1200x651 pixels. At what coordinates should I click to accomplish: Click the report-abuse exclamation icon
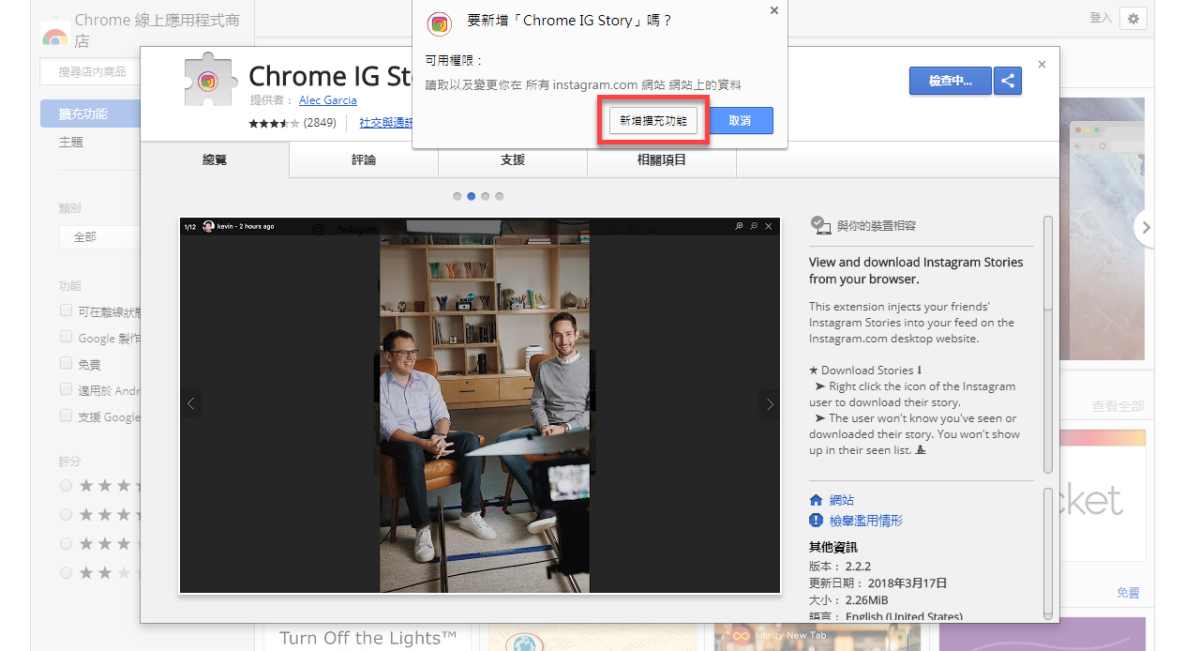(x=816, y=521)
